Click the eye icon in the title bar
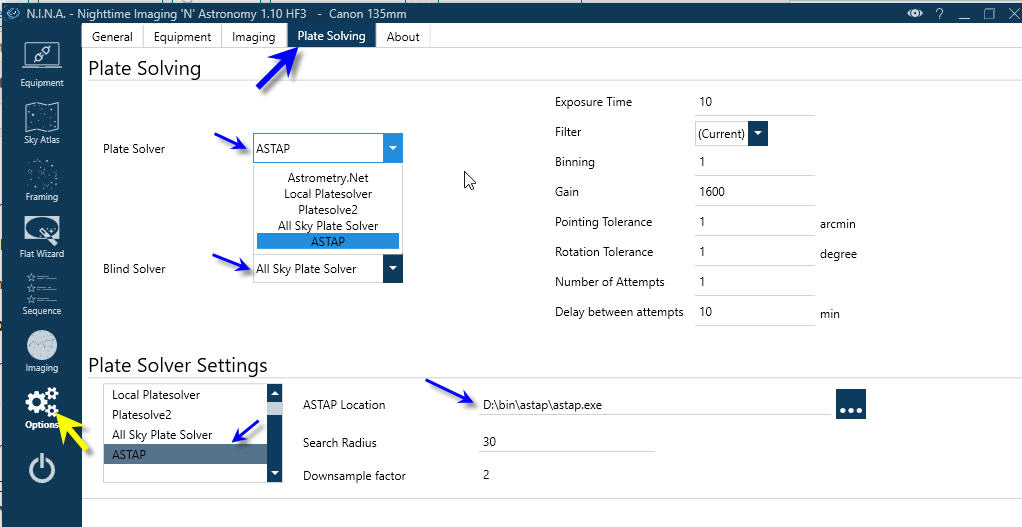The image size is (1022, 527). (x=914, y=13)
